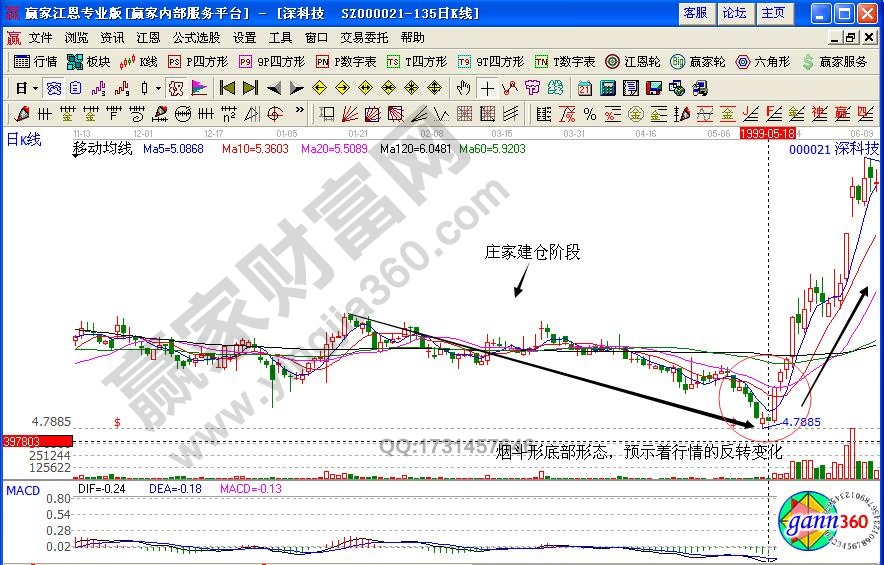Open the 交易委托 menu
This screenshot has width=884, height=565.
click(364, 38)
